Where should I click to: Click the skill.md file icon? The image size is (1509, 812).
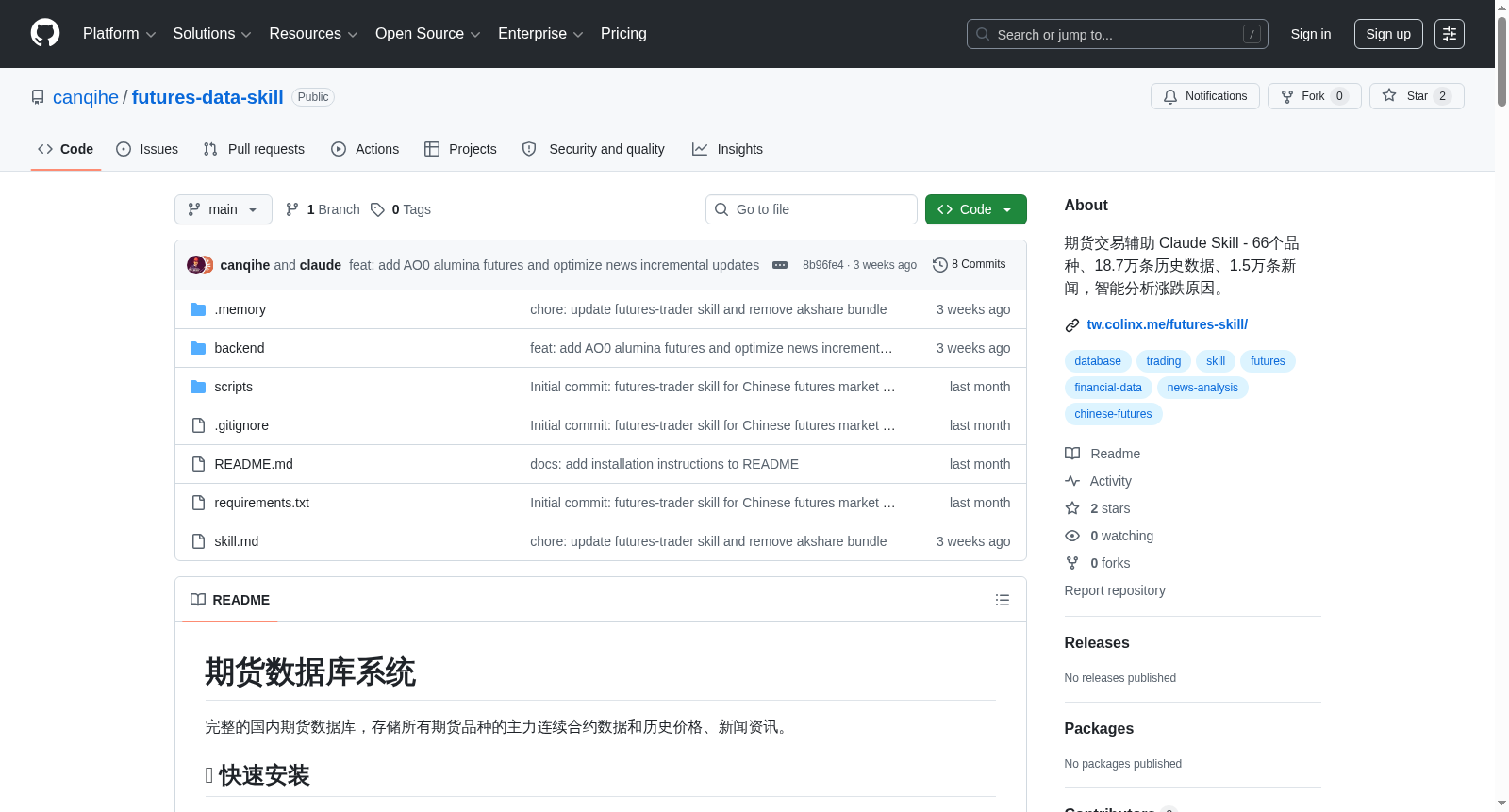pyautogui.click(x=198, y=541)
